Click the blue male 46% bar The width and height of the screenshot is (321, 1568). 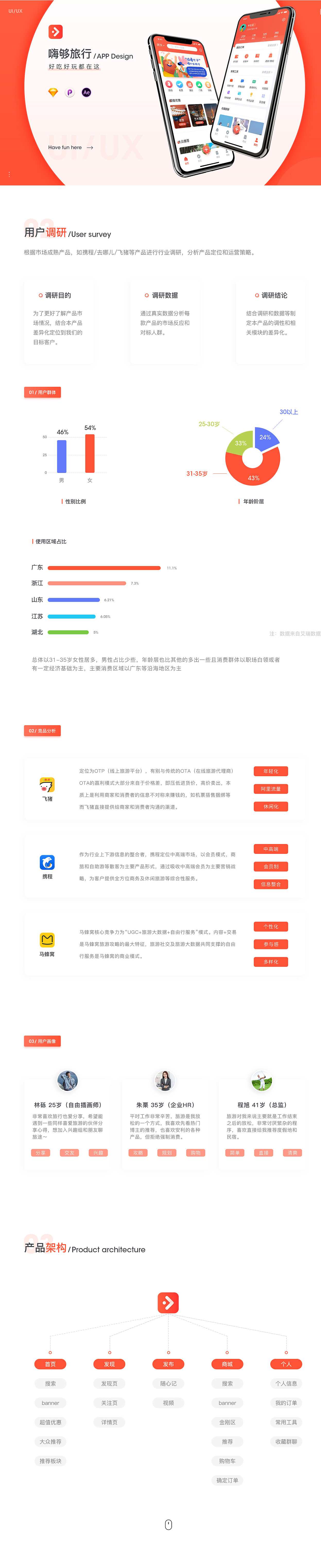[x=62, y=456]
